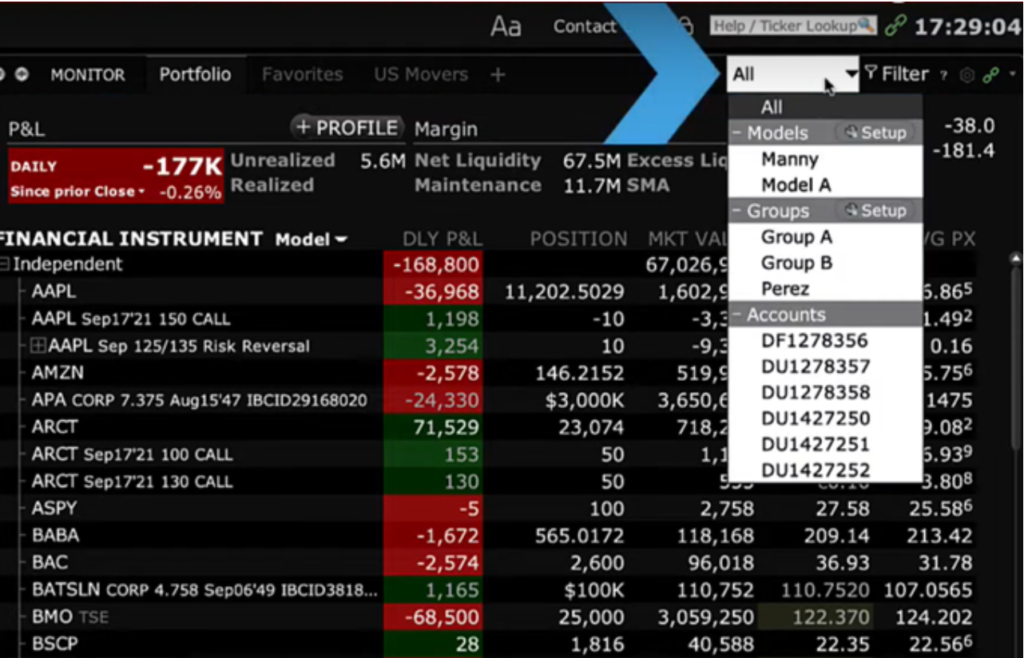Click the + PROFILE button

click(347, 128)
